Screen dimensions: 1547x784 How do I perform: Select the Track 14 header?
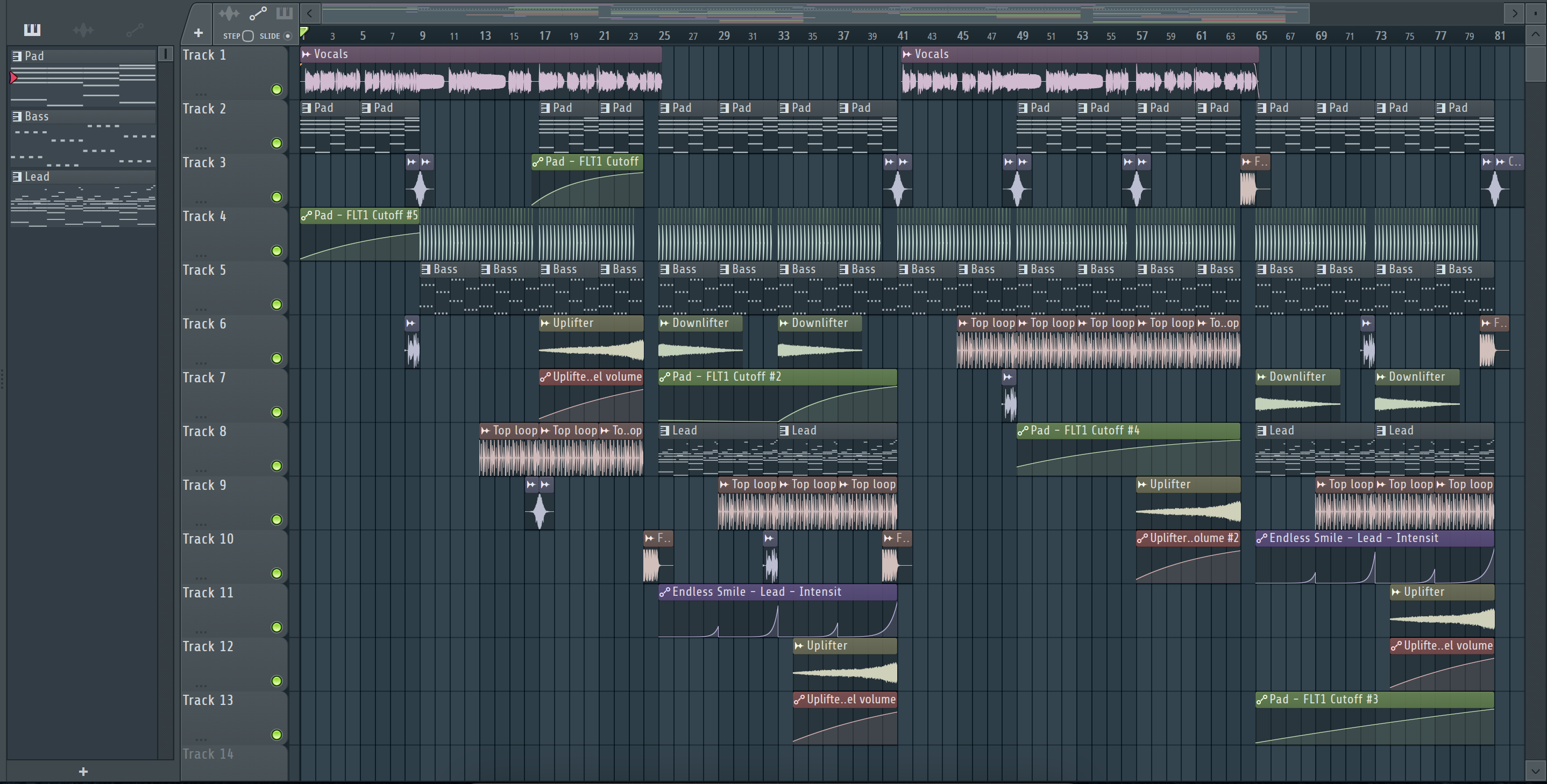pos(234,762)
